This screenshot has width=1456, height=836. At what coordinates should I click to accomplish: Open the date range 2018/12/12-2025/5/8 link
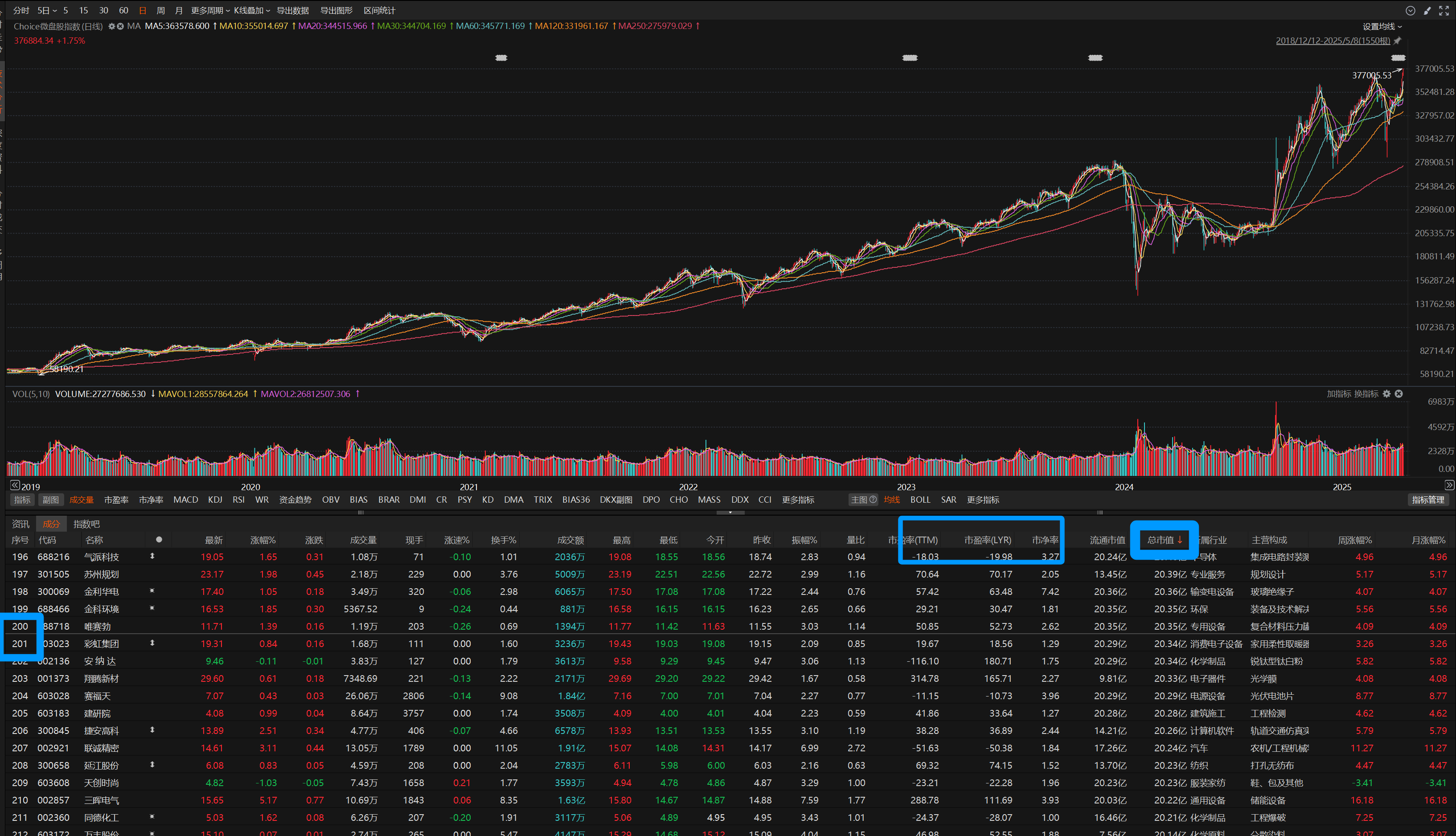tap(1333, 41)
